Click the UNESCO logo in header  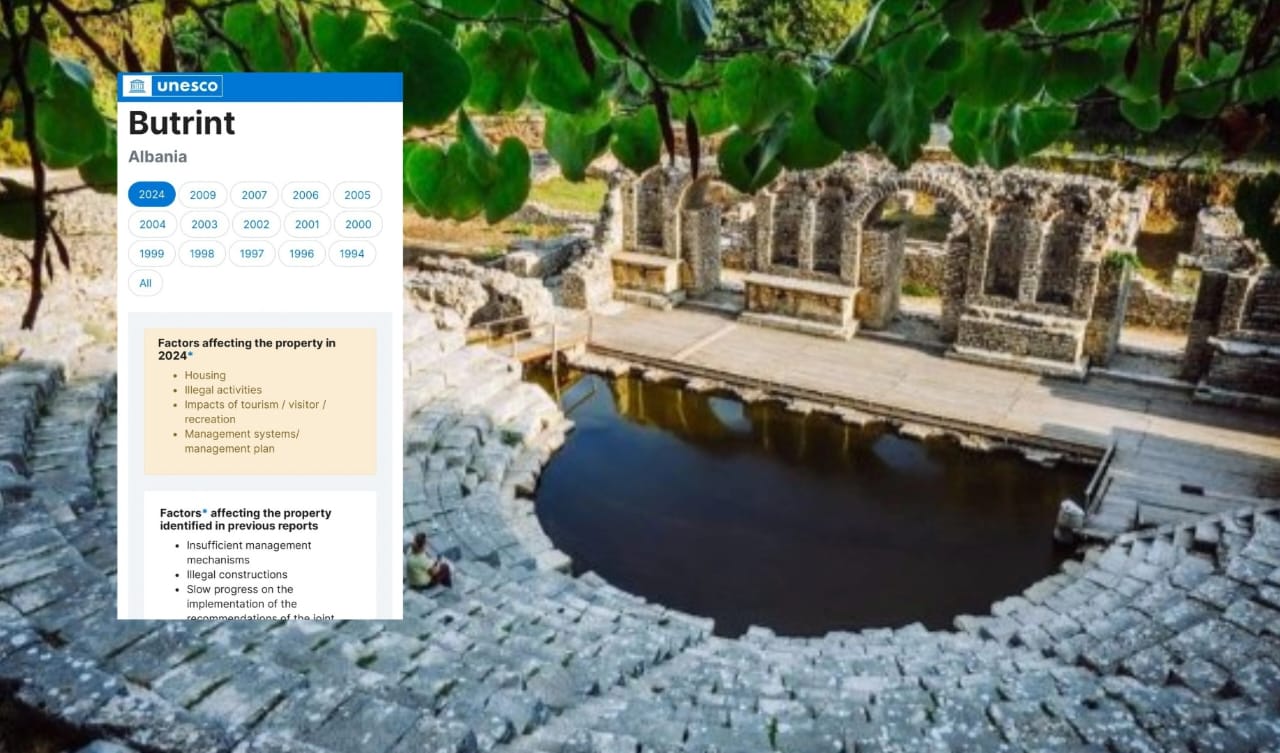(x=172, y=86)
